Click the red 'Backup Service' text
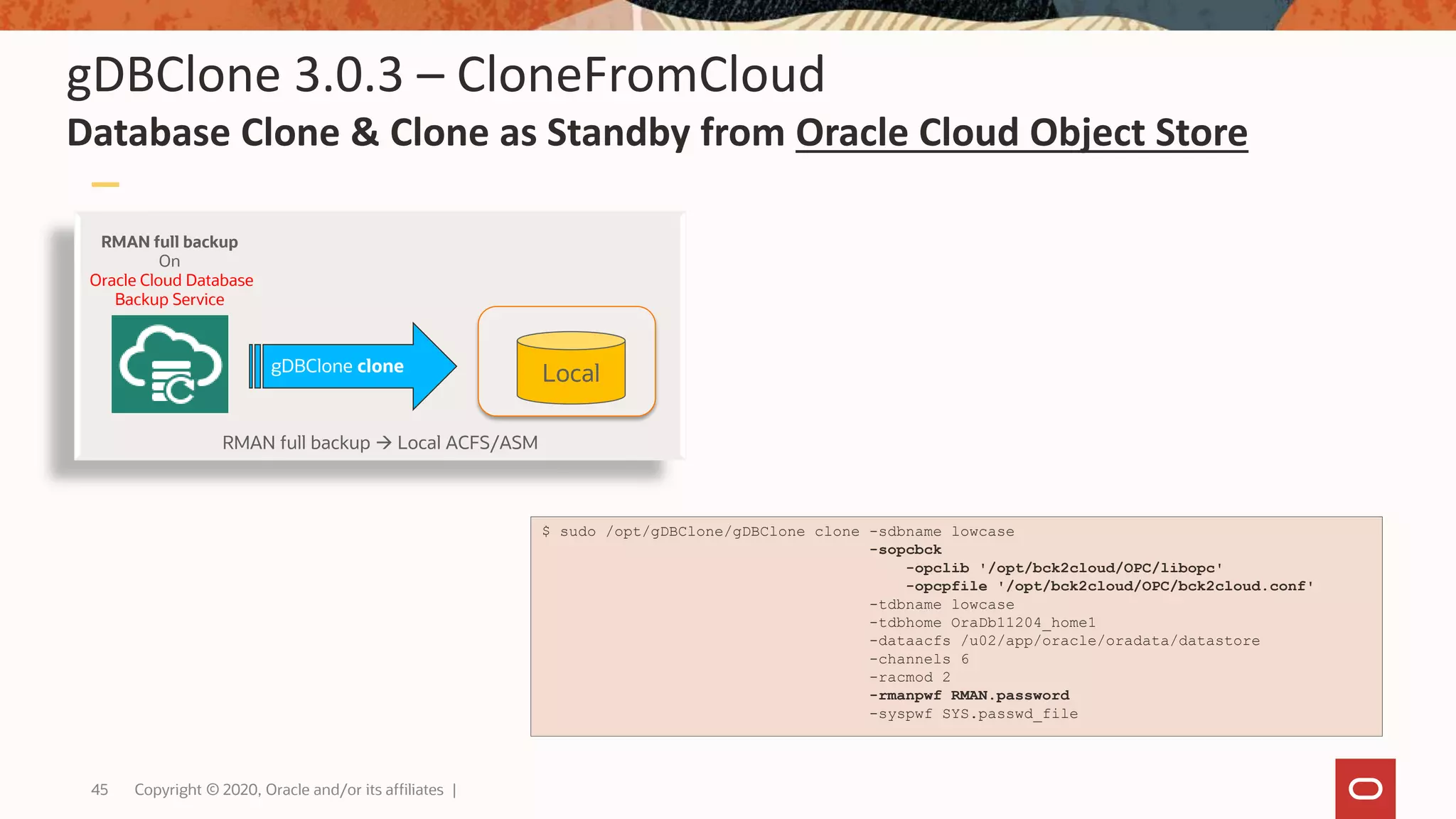This screenshot has height=819, width=1456. pos(169,299)
